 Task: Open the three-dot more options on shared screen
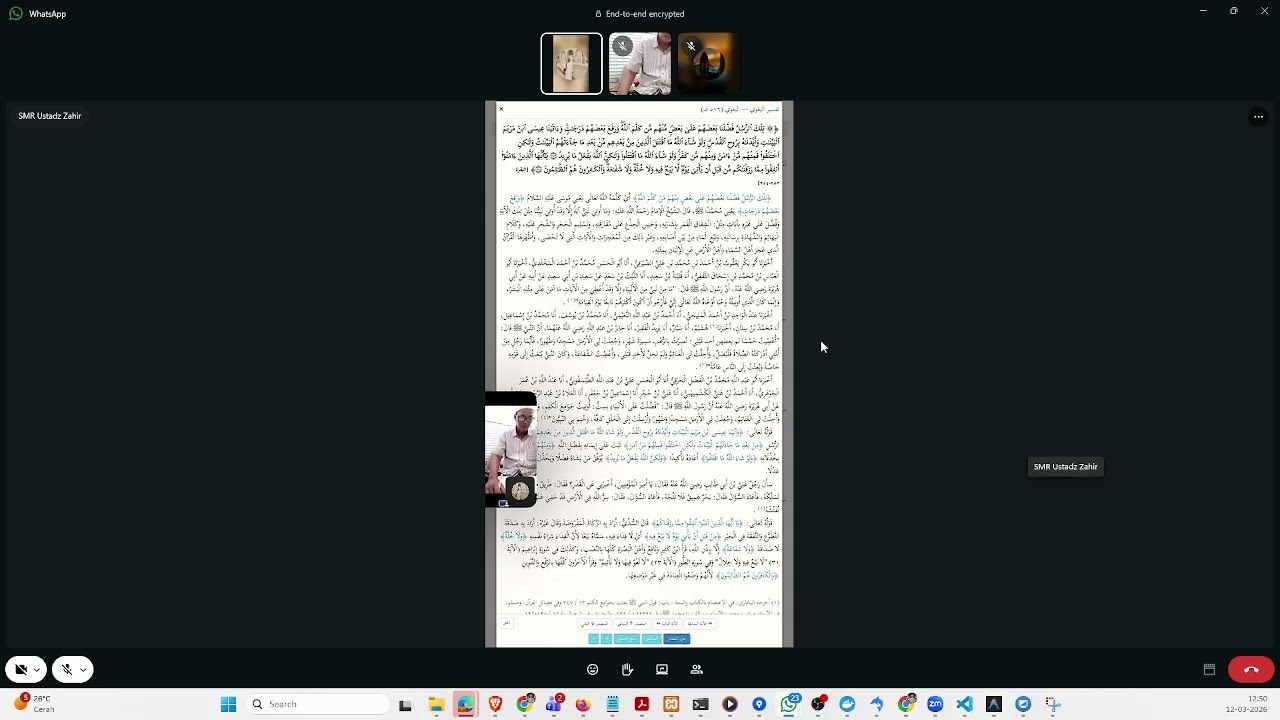point(1259,116)
